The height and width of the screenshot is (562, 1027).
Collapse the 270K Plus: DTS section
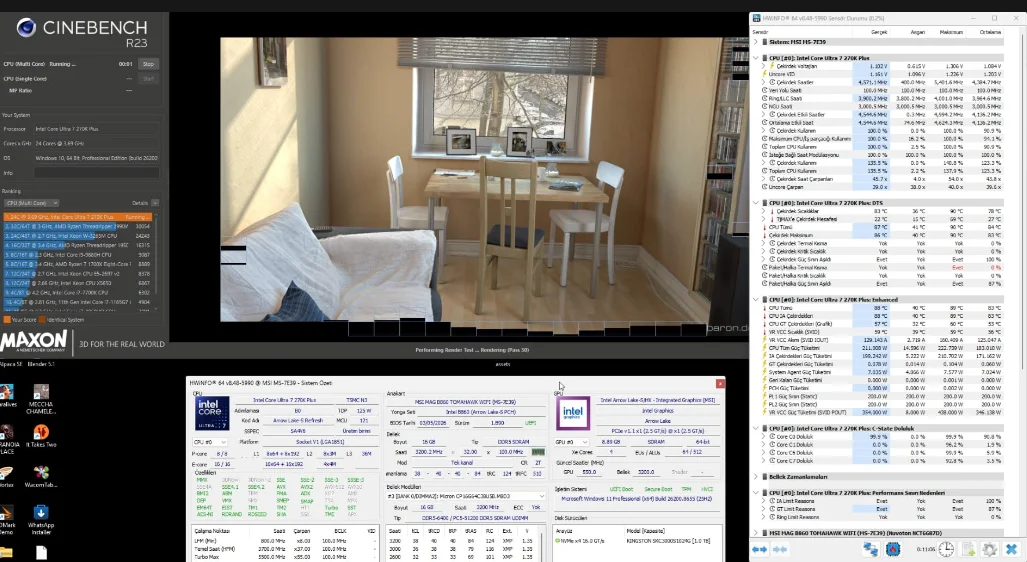point(756,203)
